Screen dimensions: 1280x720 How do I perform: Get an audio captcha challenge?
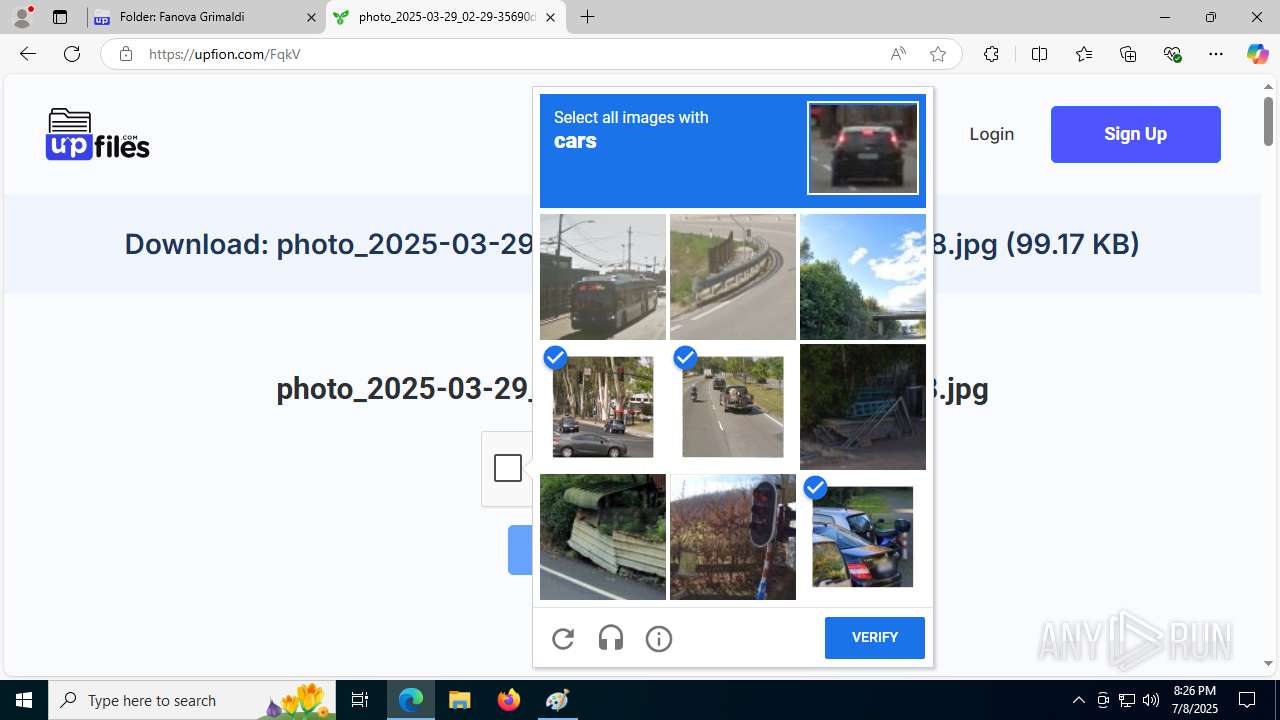611,638
